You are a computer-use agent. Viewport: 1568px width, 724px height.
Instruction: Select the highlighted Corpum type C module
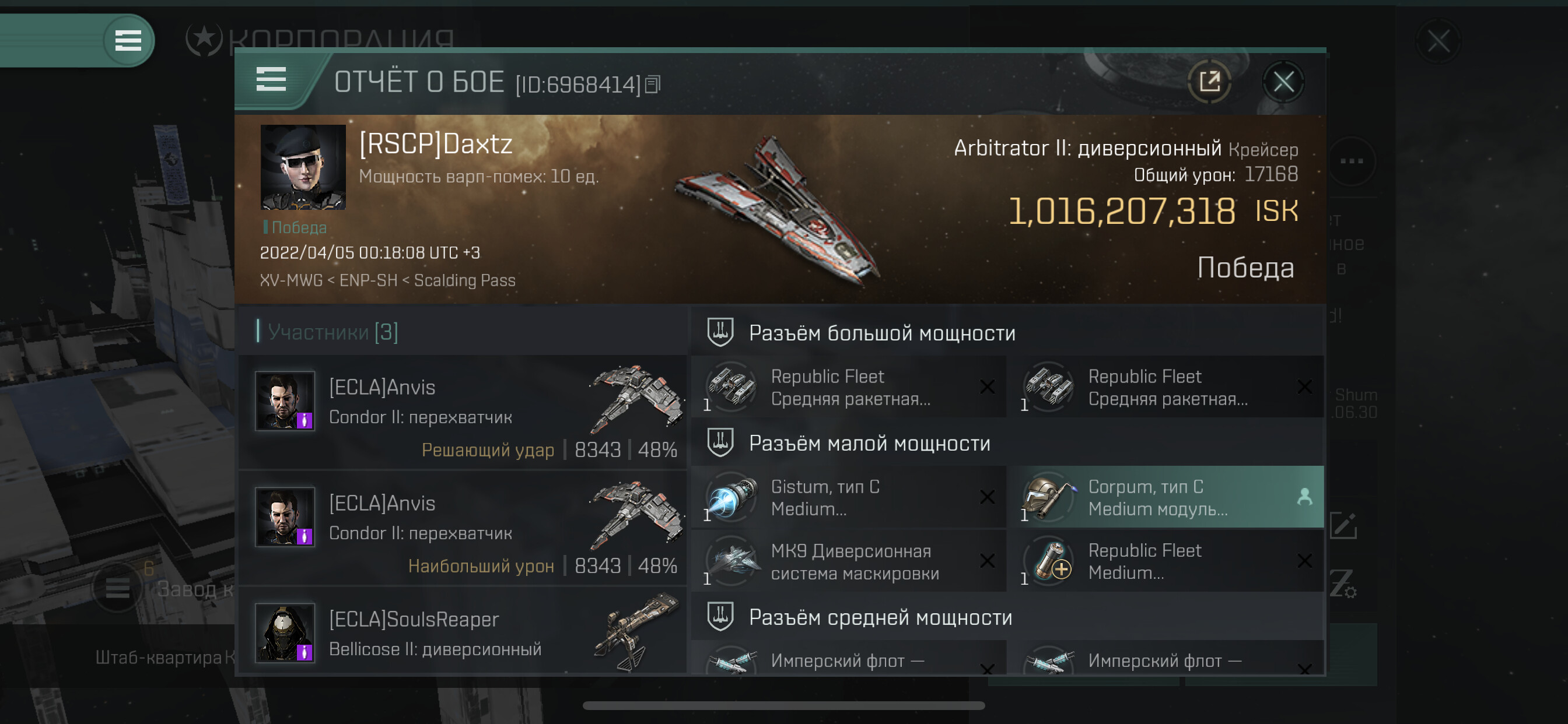point(1165,497)
